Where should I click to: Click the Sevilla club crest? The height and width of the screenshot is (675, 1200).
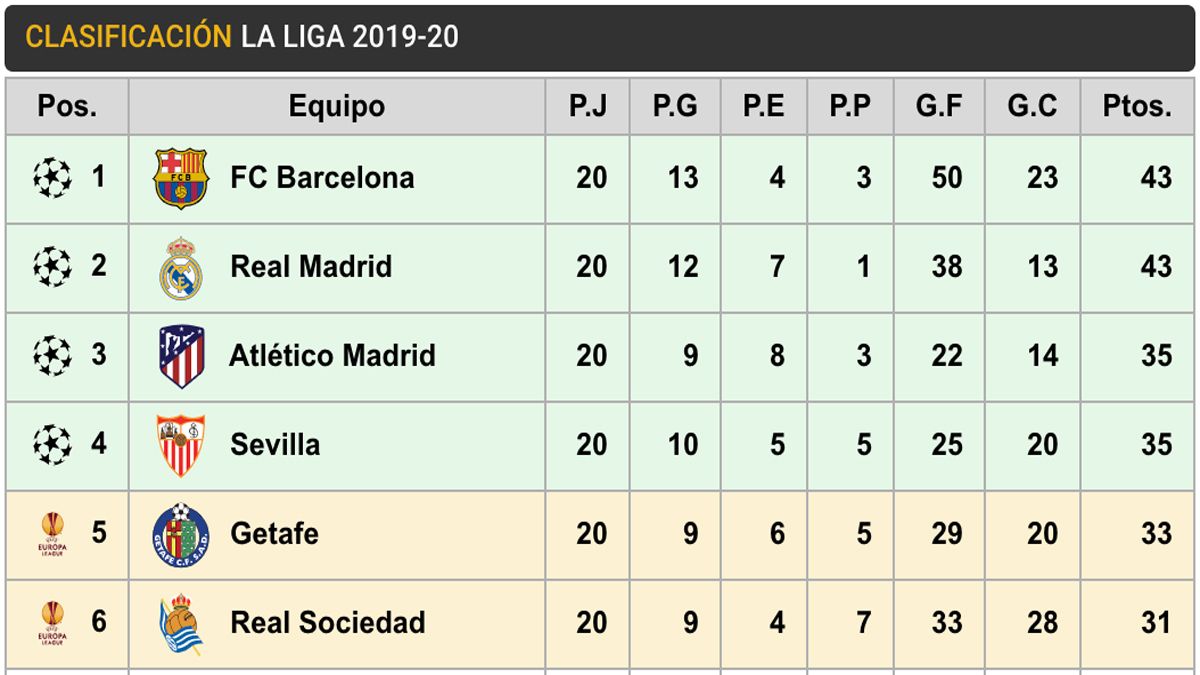(181, 445)
